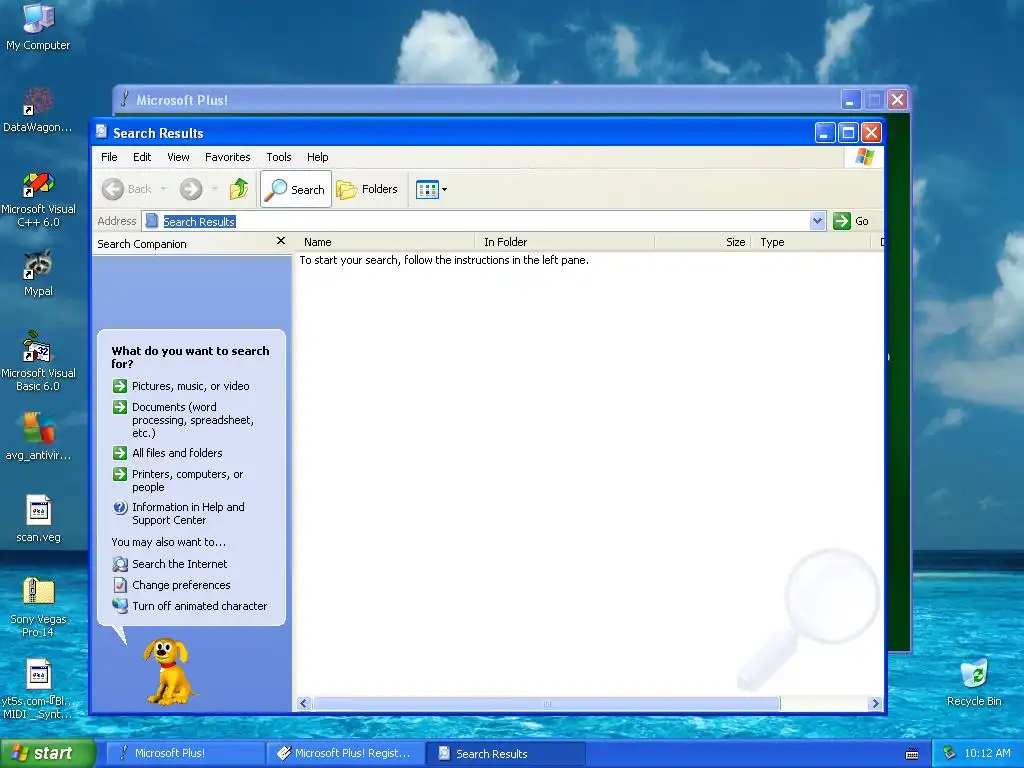
Task: Click the Go button next to address bar
Action: pyautogui.click(x=852, y=221)
